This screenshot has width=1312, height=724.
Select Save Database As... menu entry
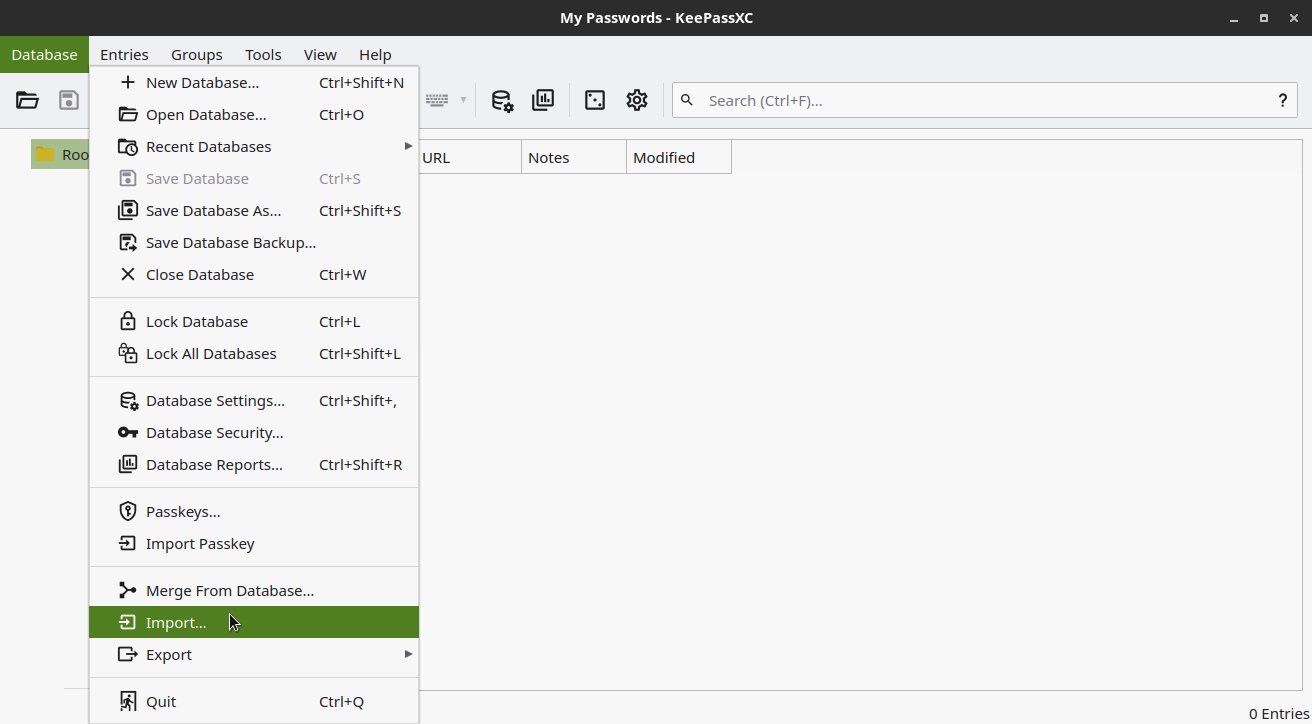[x=254, y=211]
